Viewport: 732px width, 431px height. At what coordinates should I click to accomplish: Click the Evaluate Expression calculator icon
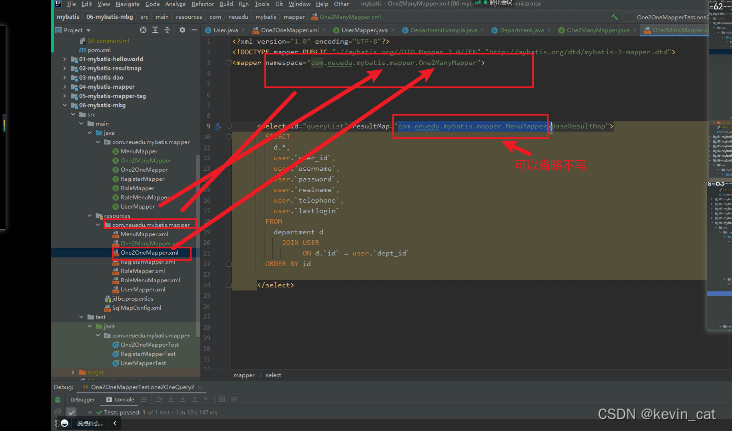(222, 399)
